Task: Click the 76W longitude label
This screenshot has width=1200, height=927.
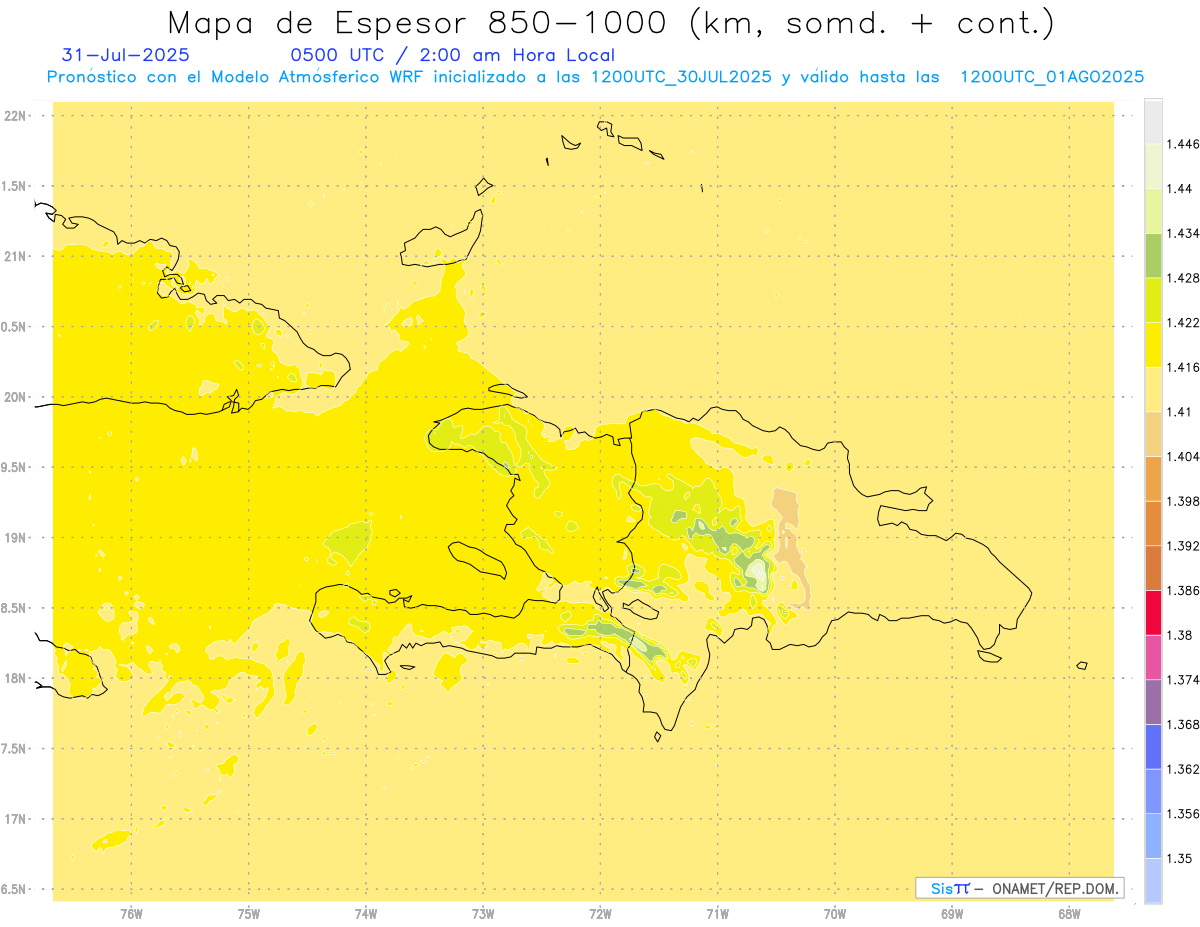Action: pyautogui.click(x=131, y=914)
